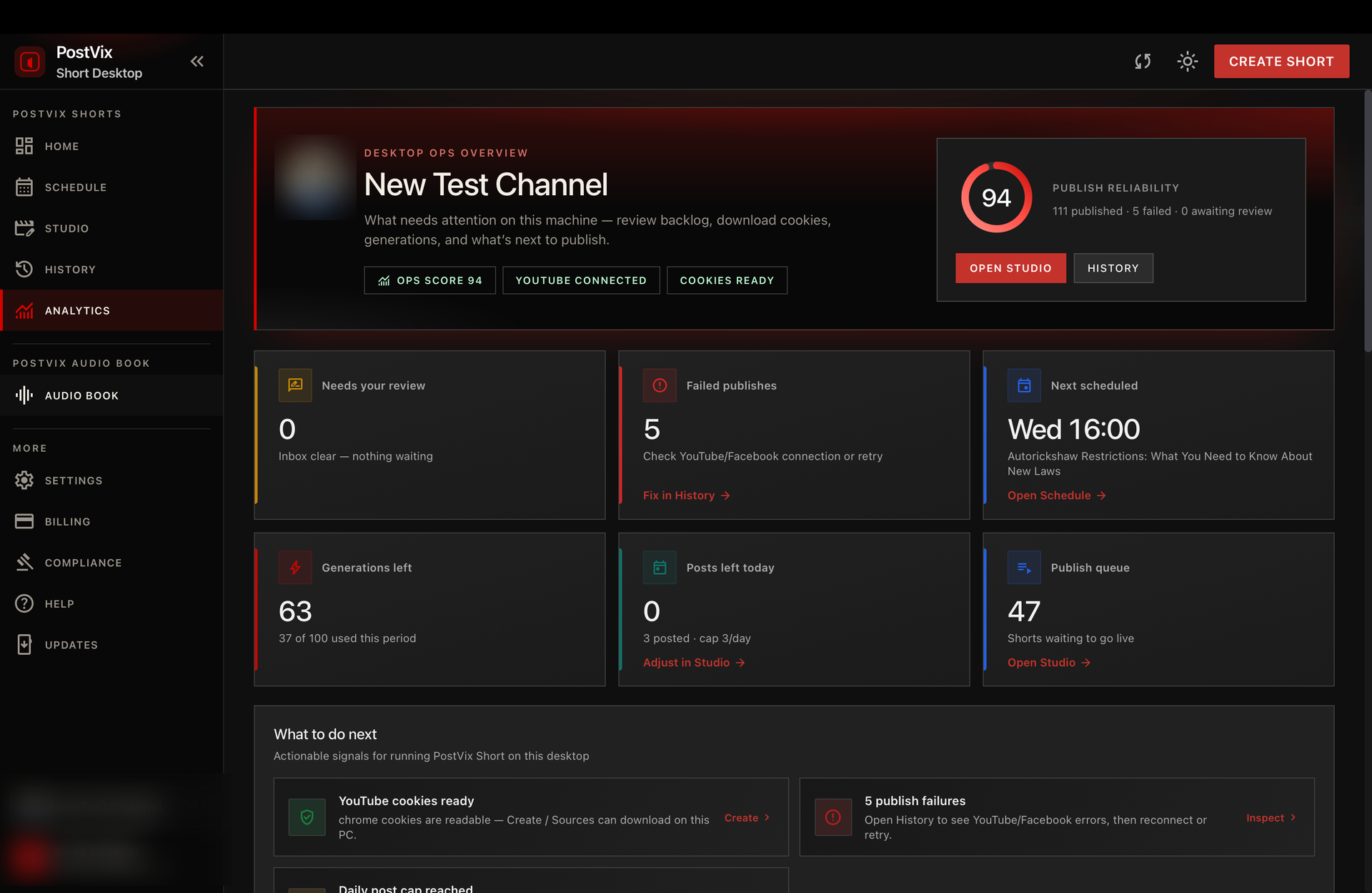Click the Billing card icon
This screenshot has width=1372, height=893.
[24, 521]
